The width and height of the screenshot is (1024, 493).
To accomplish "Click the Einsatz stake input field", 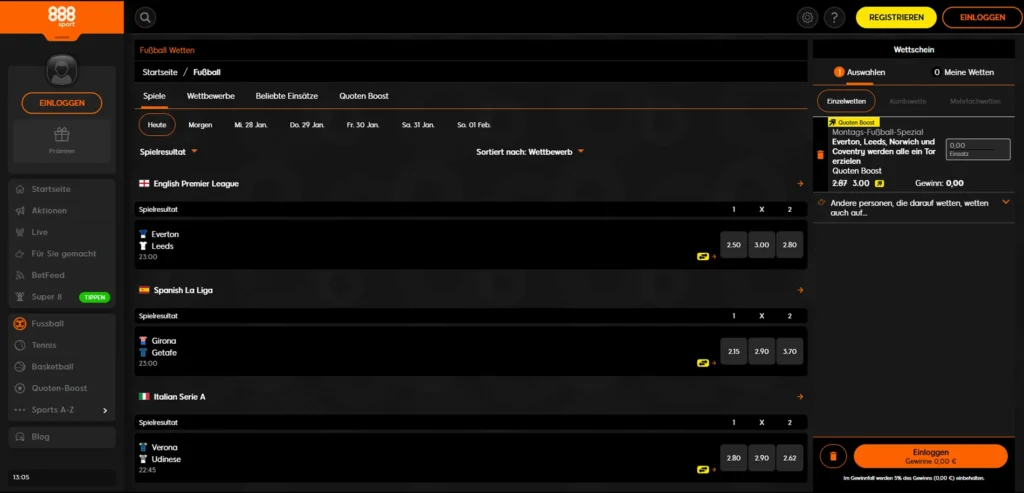I will point(978,149).
